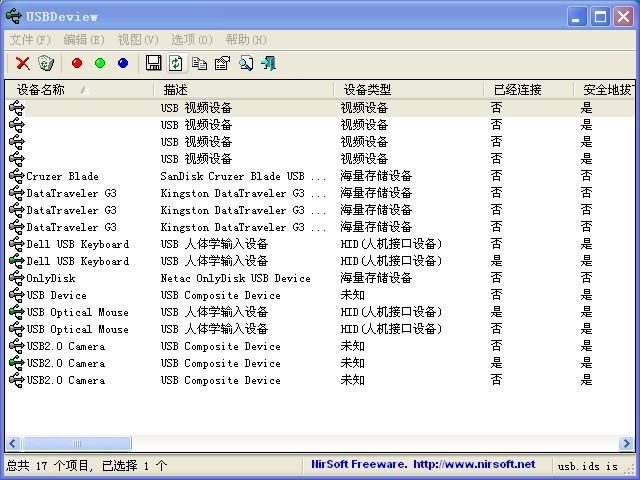The height and width of the screenshot is (480, 640).
Task: Select the Cruzer Blade device row
Action: point(62,176)
